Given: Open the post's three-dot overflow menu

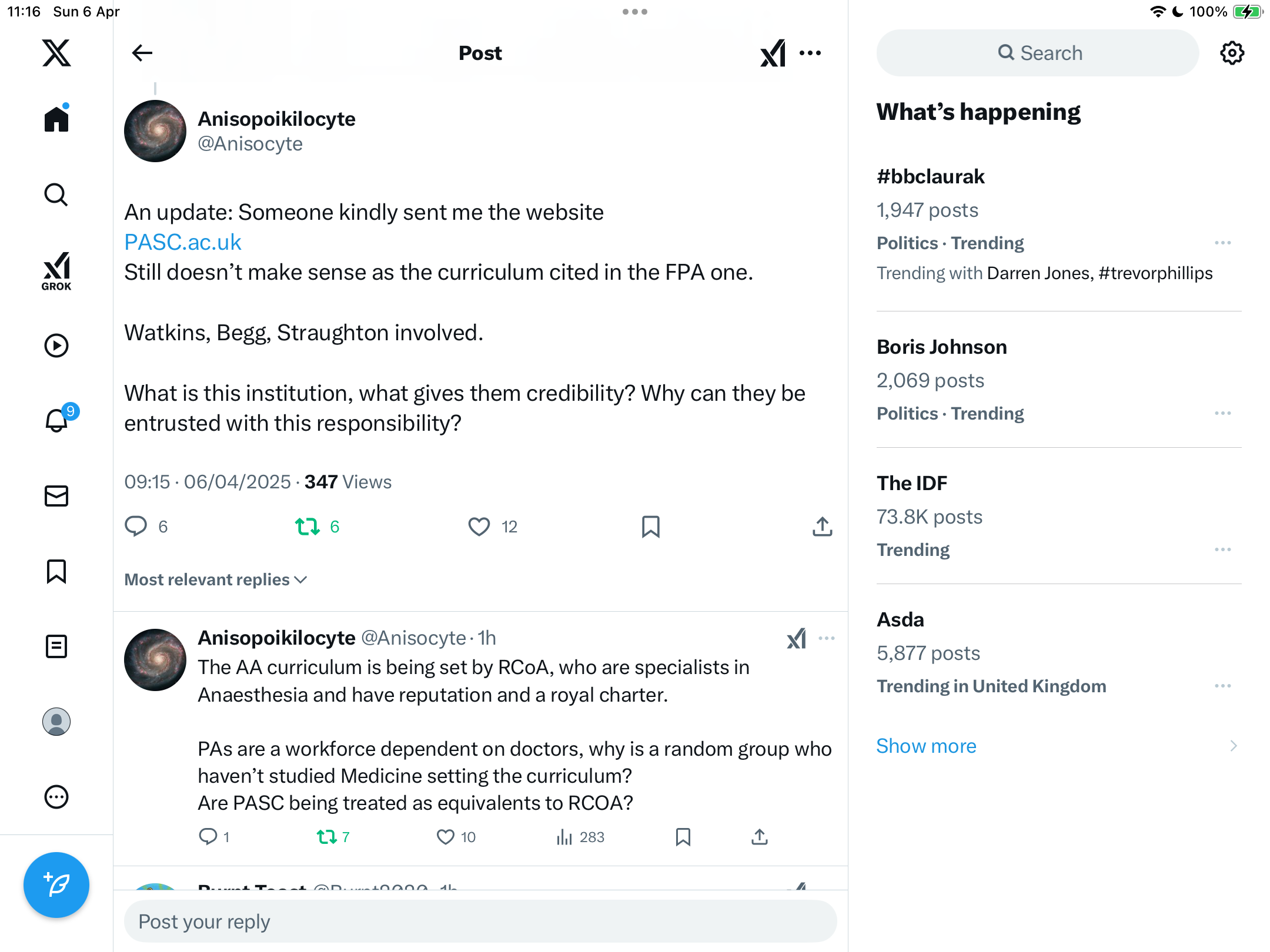Looking at the screenshot, I should click(x=810, y=53).
